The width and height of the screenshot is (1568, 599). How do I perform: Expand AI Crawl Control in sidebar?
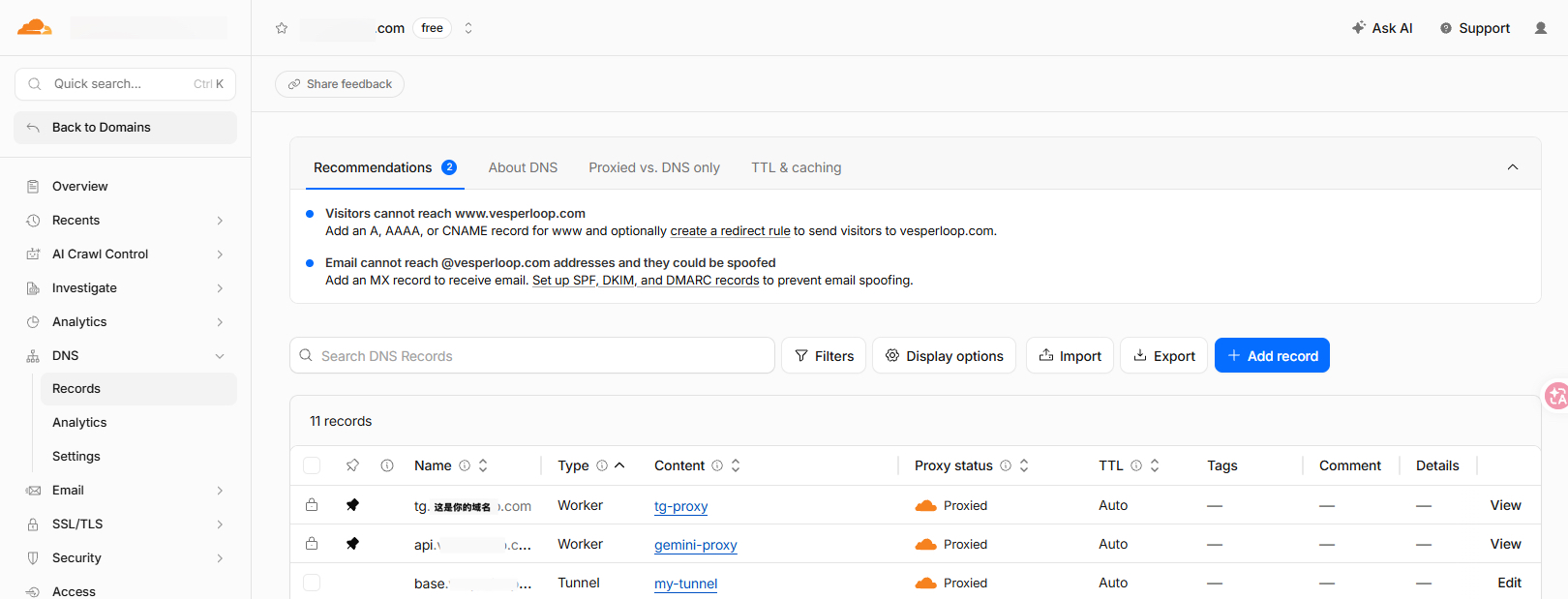point(220,255)
